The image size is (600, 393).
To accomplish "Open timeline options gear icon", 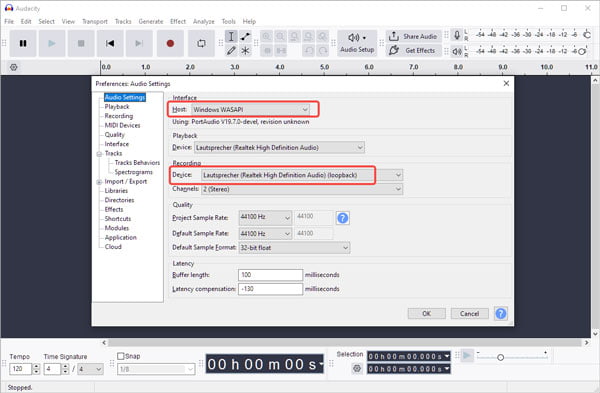I will click(x=14, y=67).
